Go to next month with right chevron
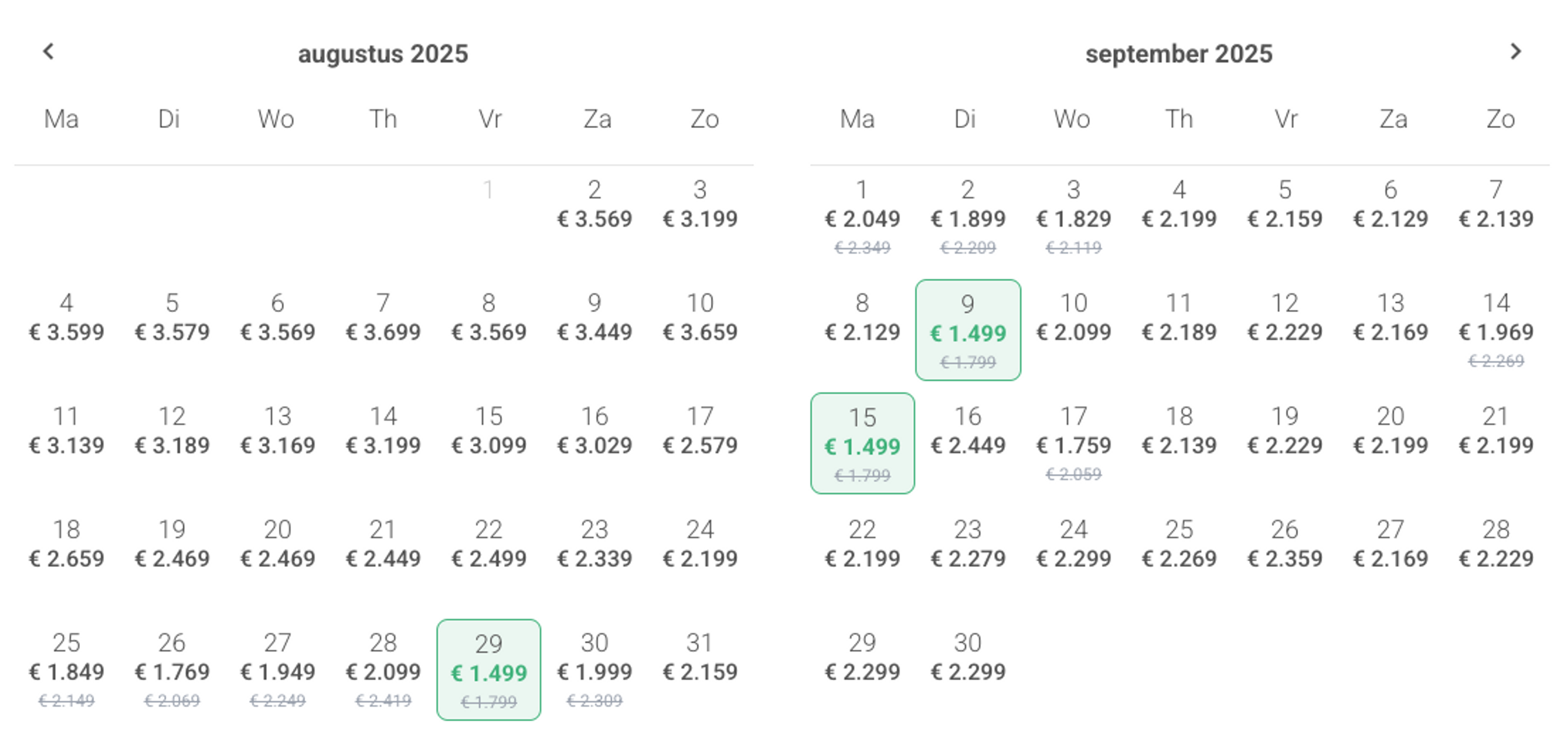Image resolution: width=1568 pixels, height=742 pixels. point(1516,52)
